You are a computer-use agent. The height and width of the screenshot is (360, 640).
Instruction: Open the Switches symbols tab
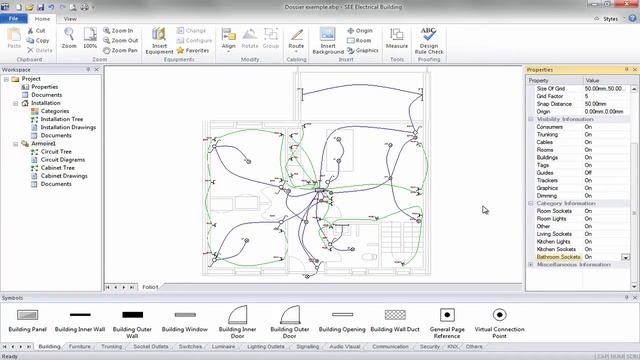(190, 347)
